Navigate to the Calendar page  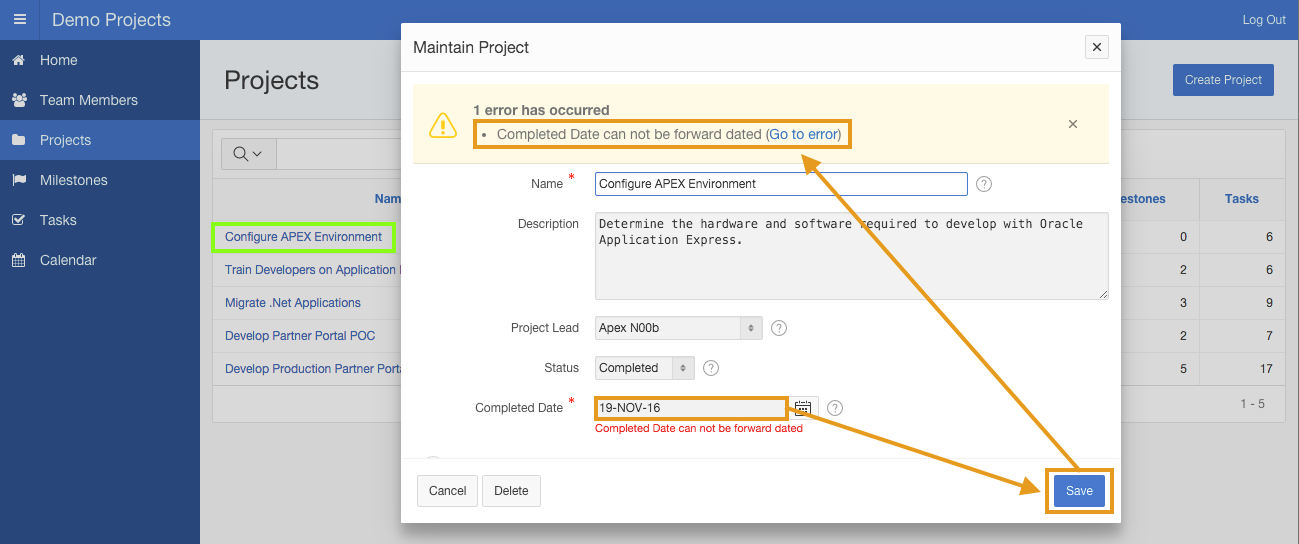(68, 260)
